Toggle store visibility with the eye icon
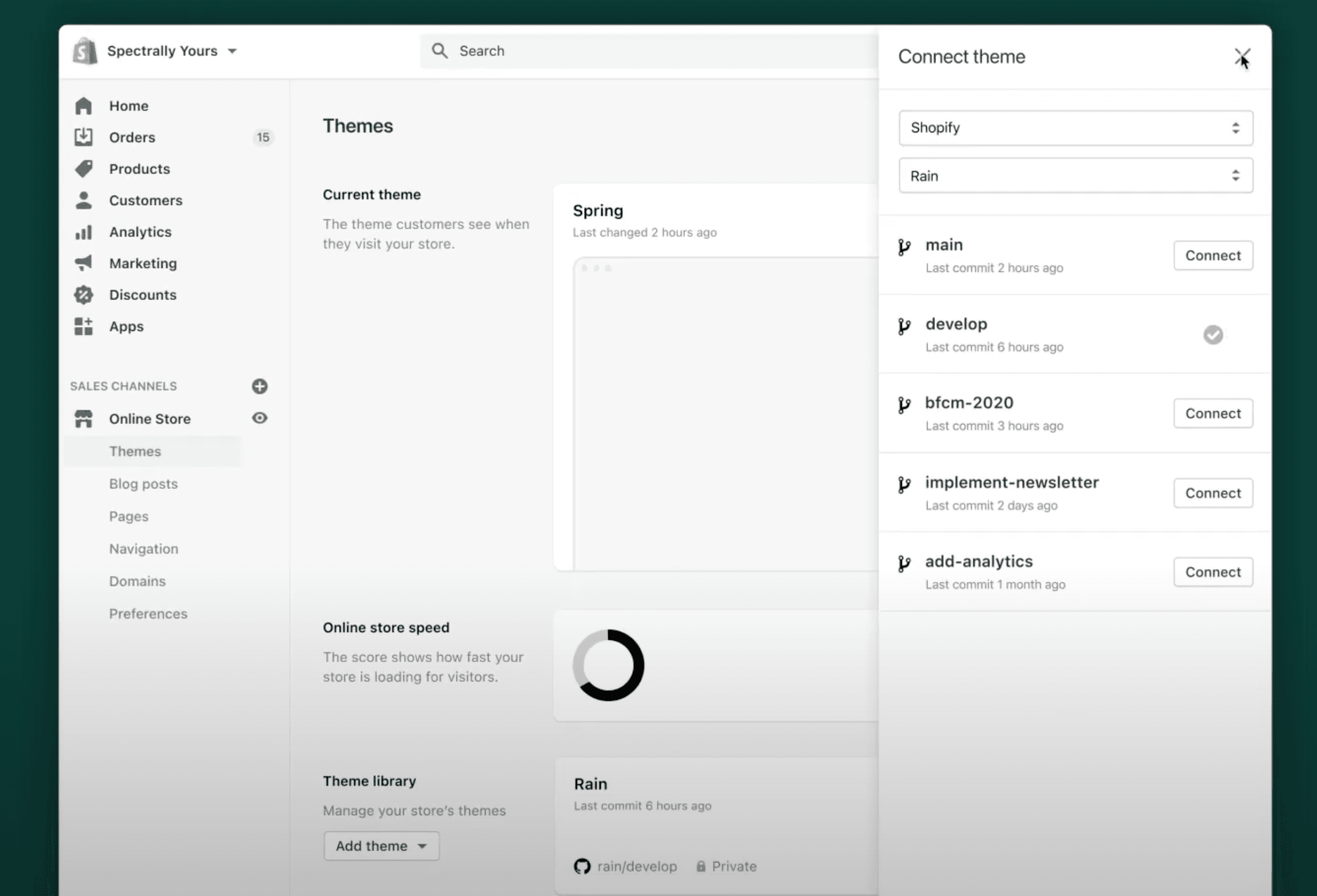 tap(260, 418)
